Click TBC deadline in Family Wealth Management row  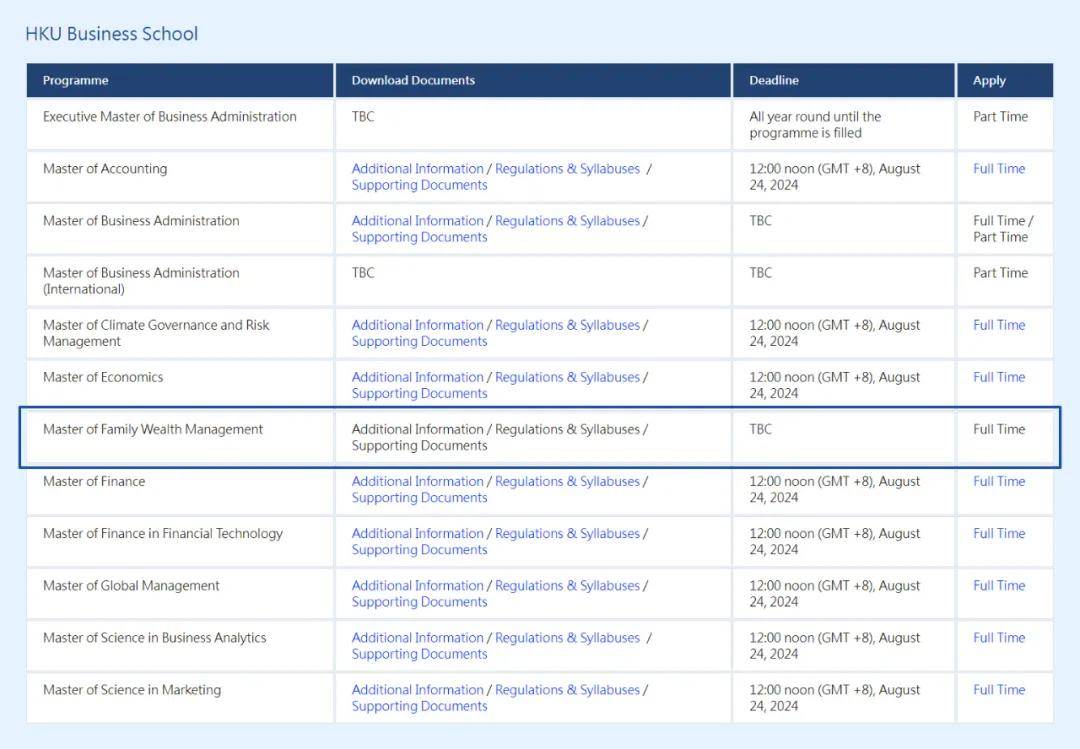(x=760, y=429)
